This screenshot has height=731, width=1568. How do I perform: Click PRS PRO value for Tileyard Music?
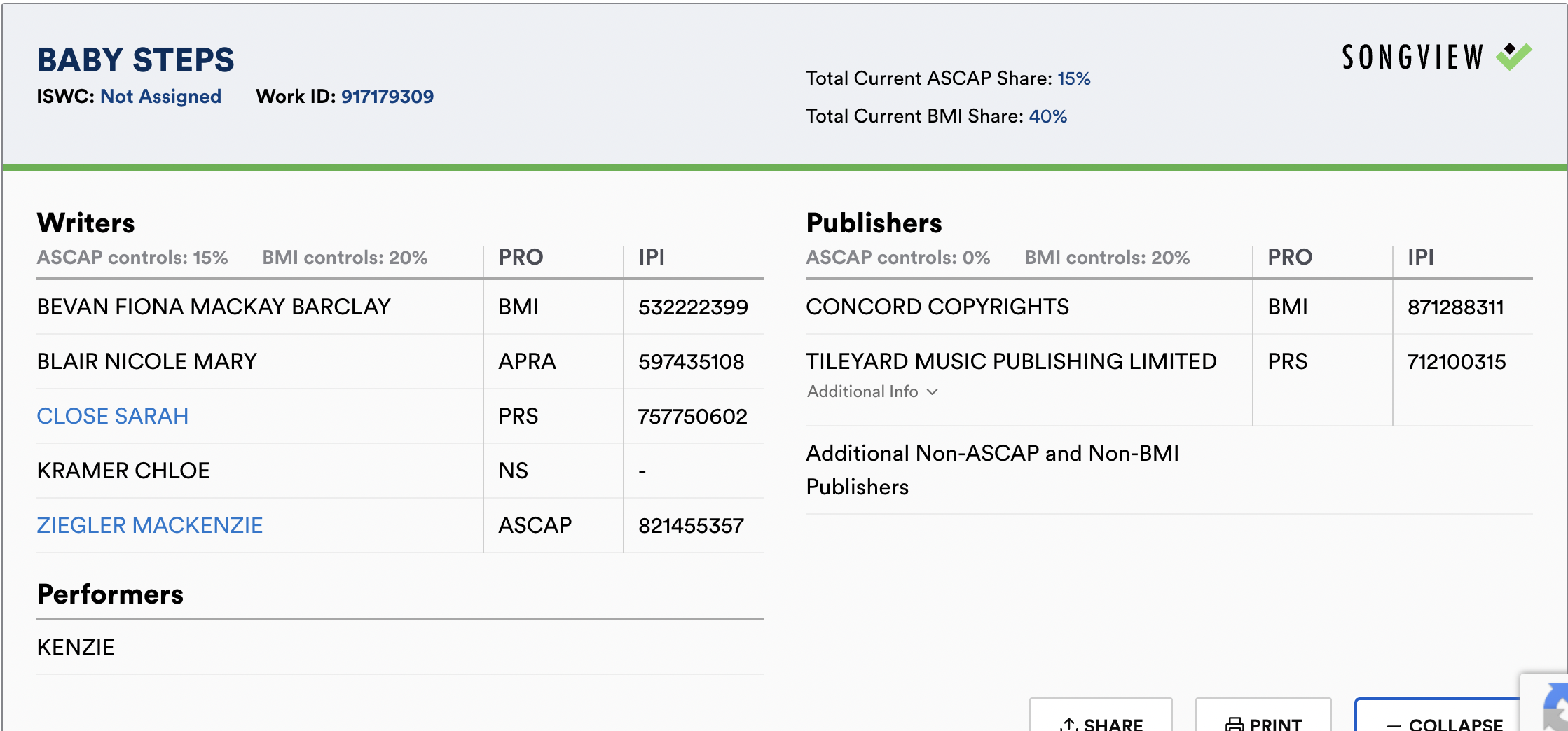(x=1288, y=361)
